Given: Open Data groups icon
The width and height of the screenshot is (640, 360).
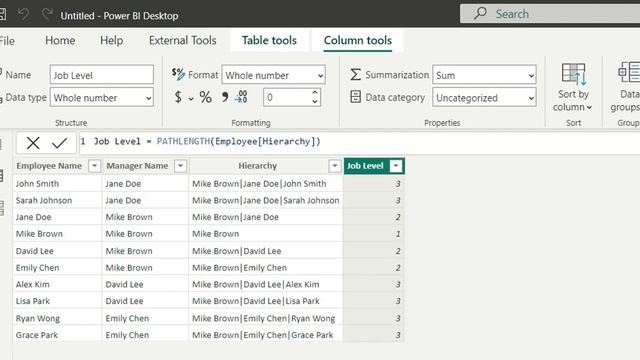Looking at the screenshot, I should (x=629, y=73).
